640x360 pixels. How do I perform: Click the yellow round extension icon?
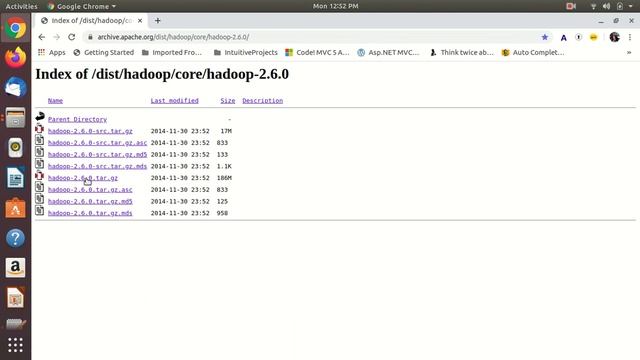click(593, 37)
